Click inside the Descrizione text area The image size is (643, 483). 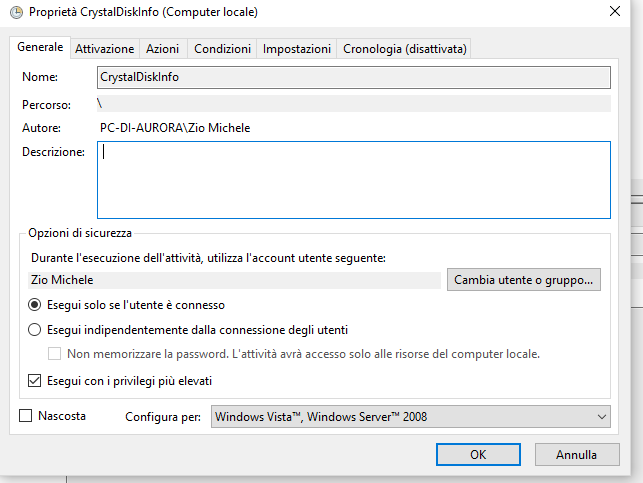click(354, 180)
